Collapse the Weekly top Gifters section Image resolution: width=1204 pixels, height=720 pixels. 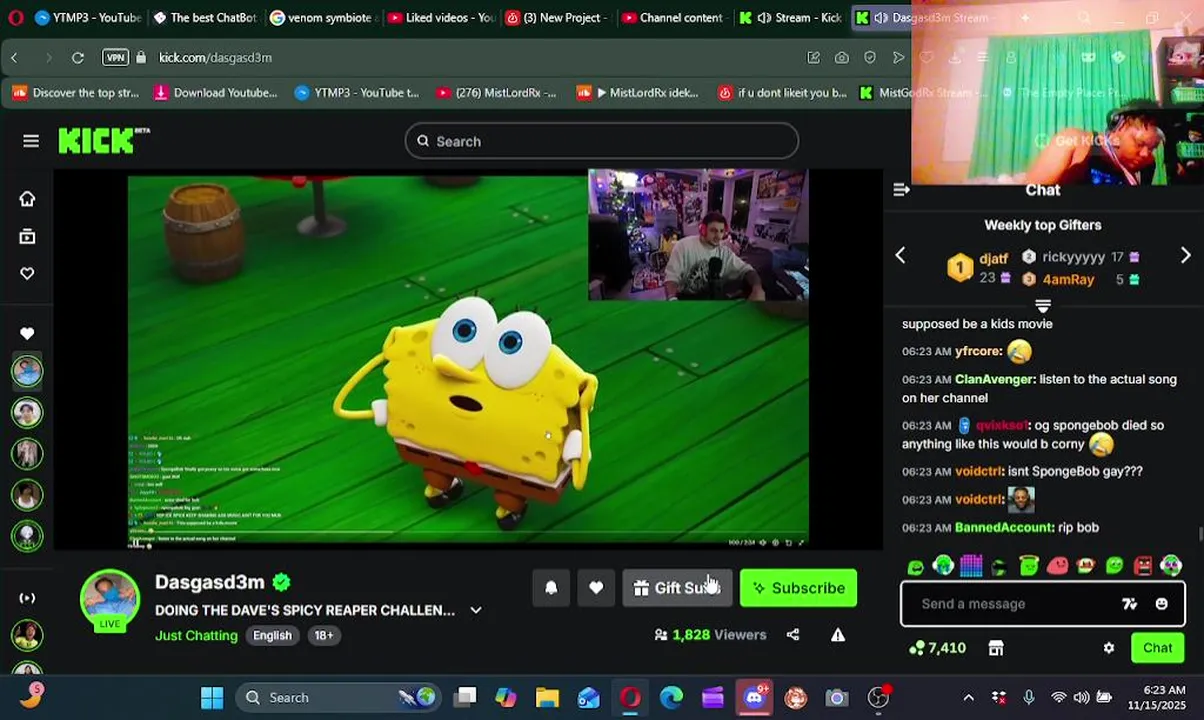1043,305
